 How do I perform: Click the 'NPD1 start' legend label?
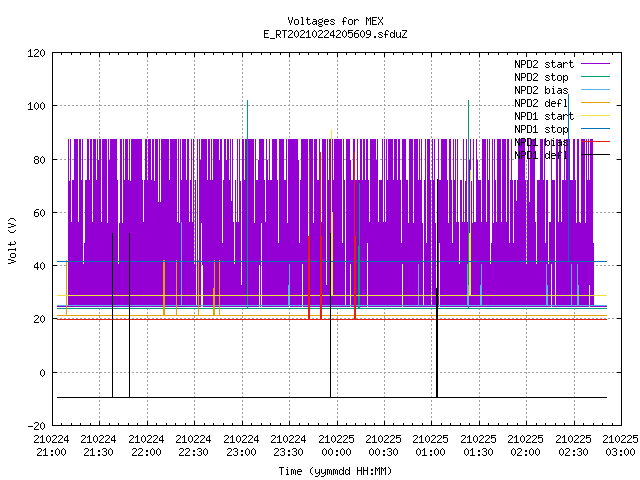(544, 116)
